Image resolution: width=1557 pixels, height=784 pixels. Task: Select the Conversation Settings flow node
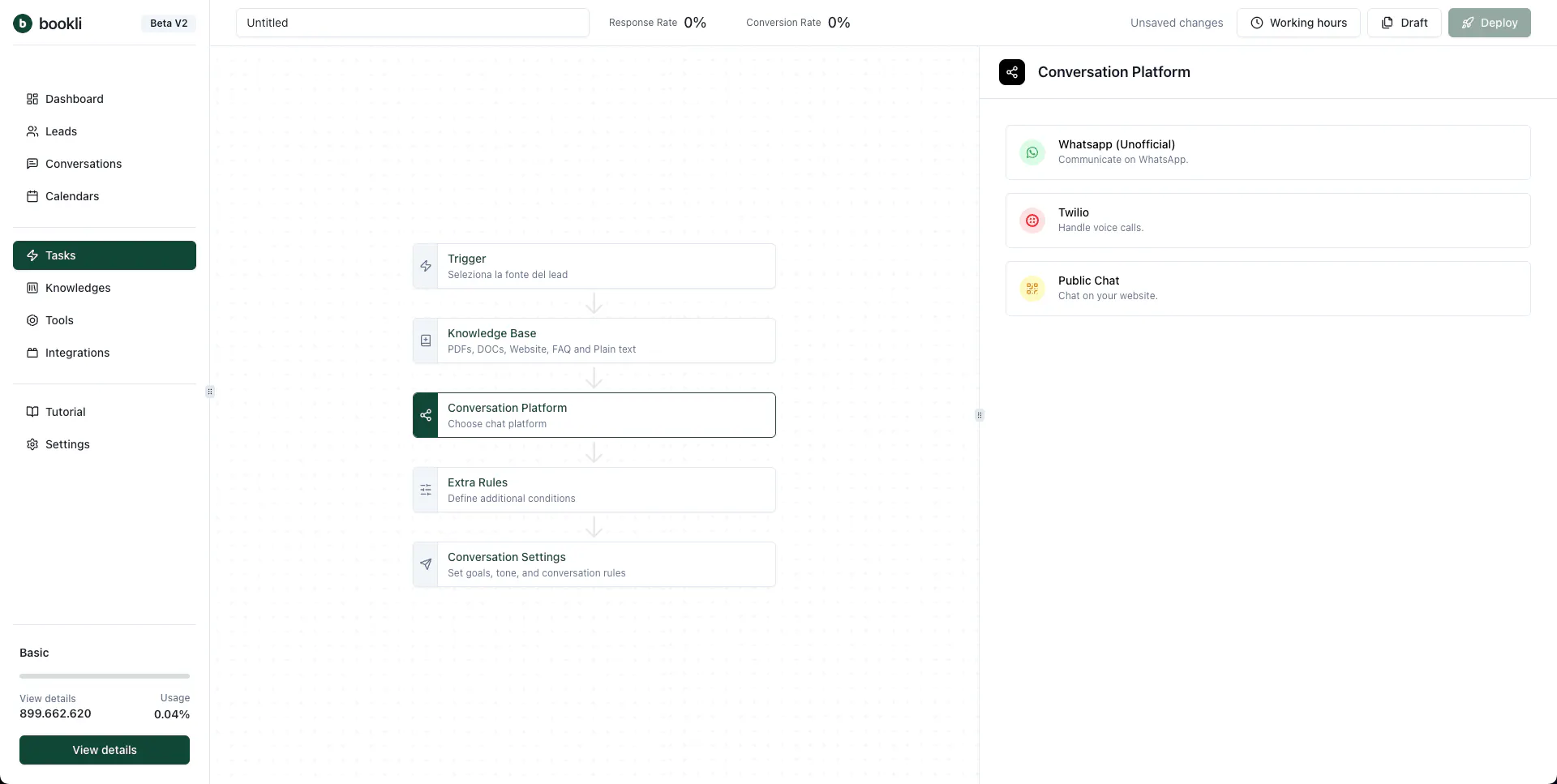[594, 564]
